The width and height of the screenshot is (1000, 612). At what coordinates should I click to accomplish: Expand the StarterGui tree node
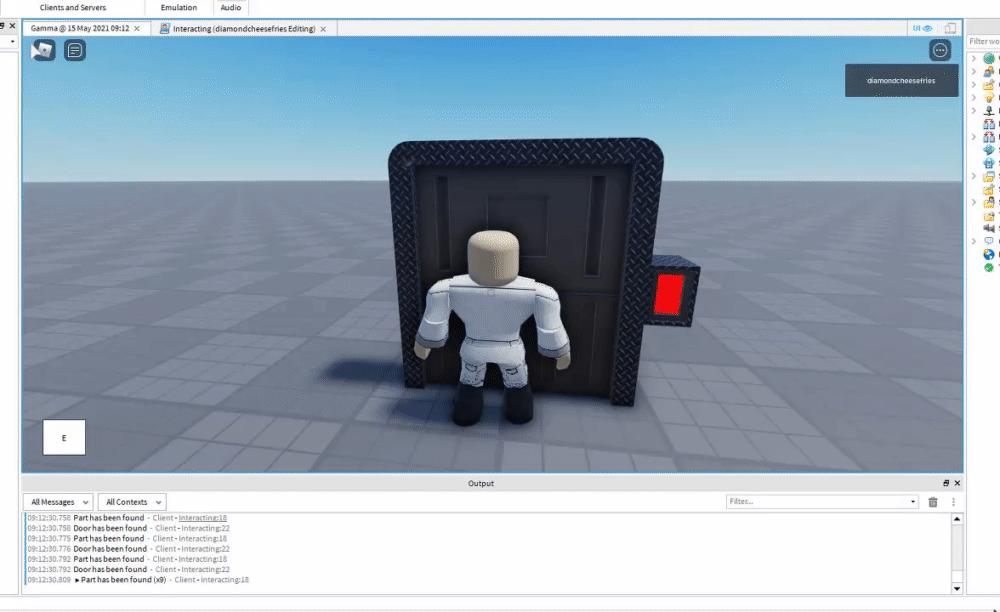(974, 176)
